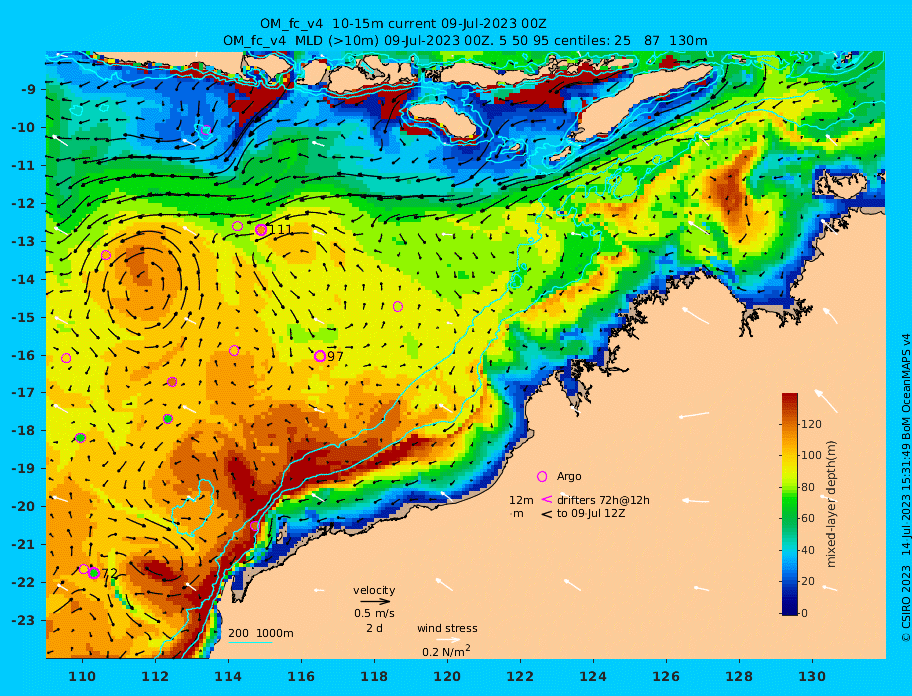912x696 pixels.
Task: Click the '0.5 m/s' velocity value
Action: tap(374, 613)
